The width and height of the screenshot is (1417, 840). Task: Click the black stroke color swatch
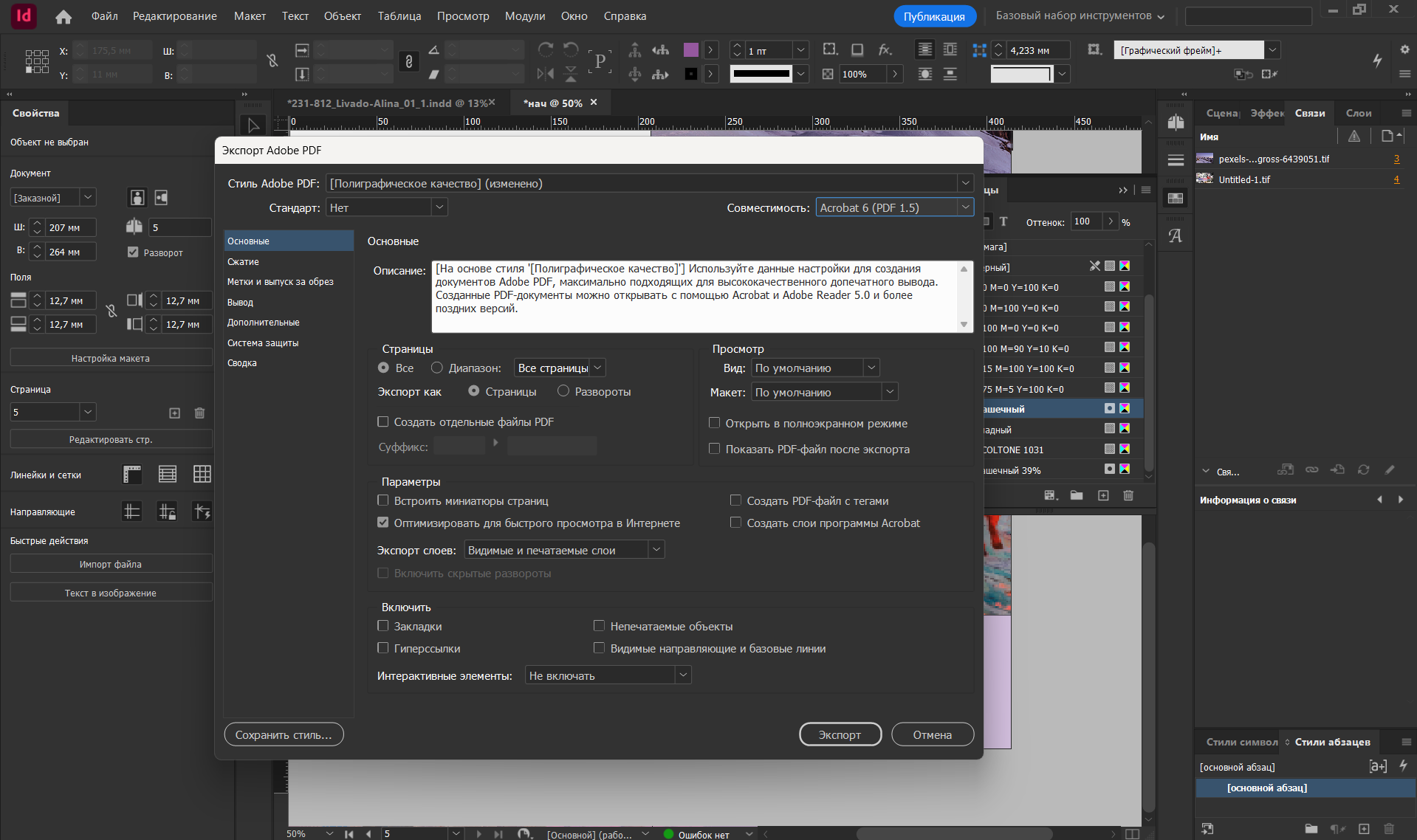(x=691, y=74)
